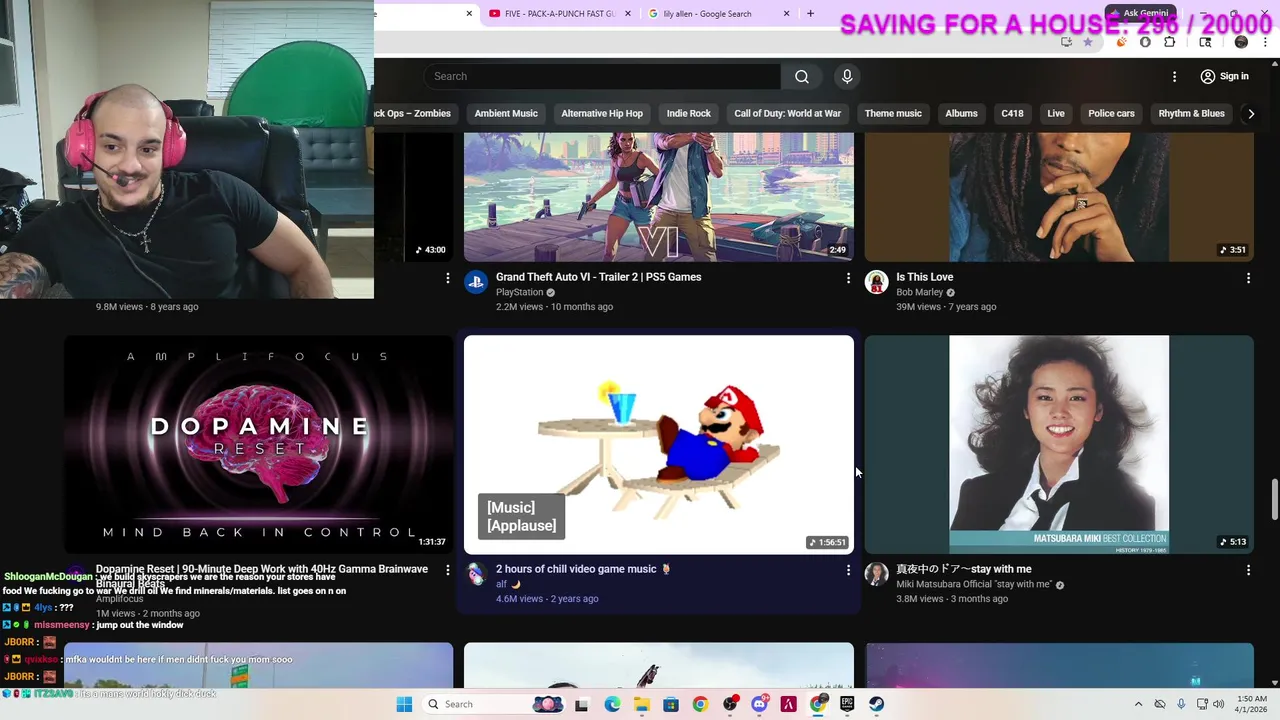The image size is (1280, 720).
Task: Switch to lily allen - Google Search tab
Action: click(x=718, y=14)
